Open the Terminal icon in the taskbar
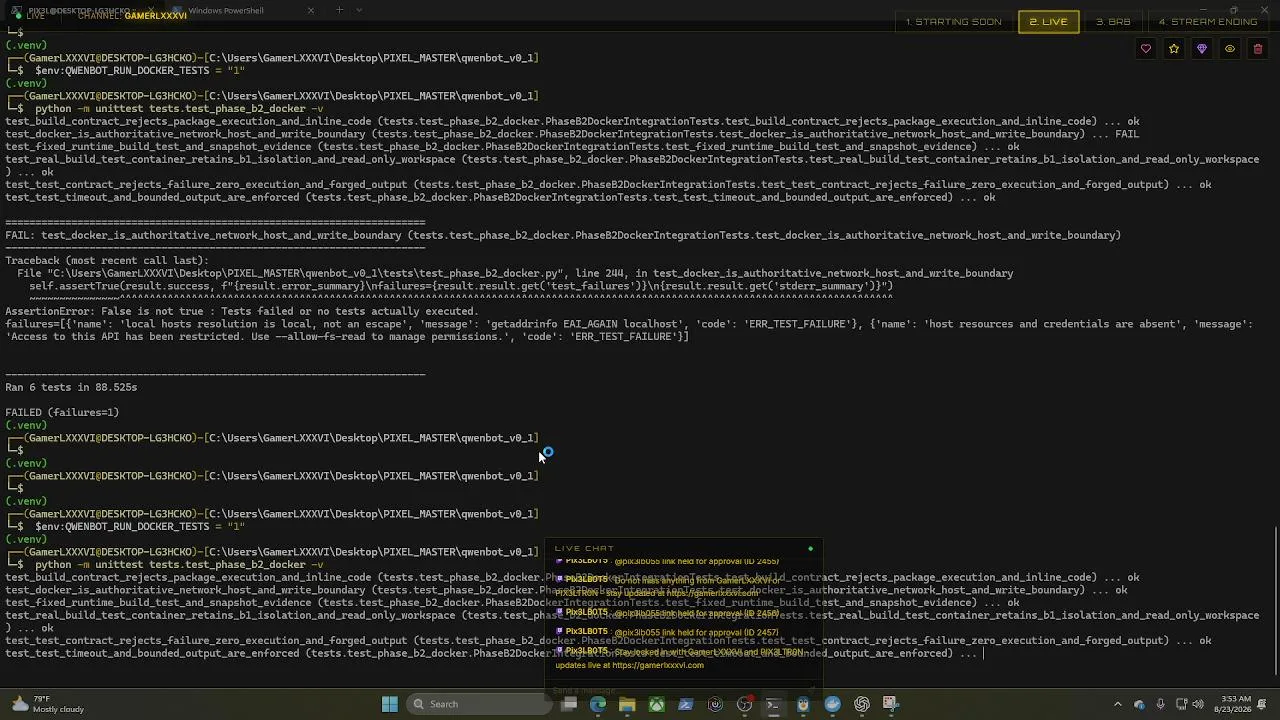The image size is (1280, 720). coord(773,704)
